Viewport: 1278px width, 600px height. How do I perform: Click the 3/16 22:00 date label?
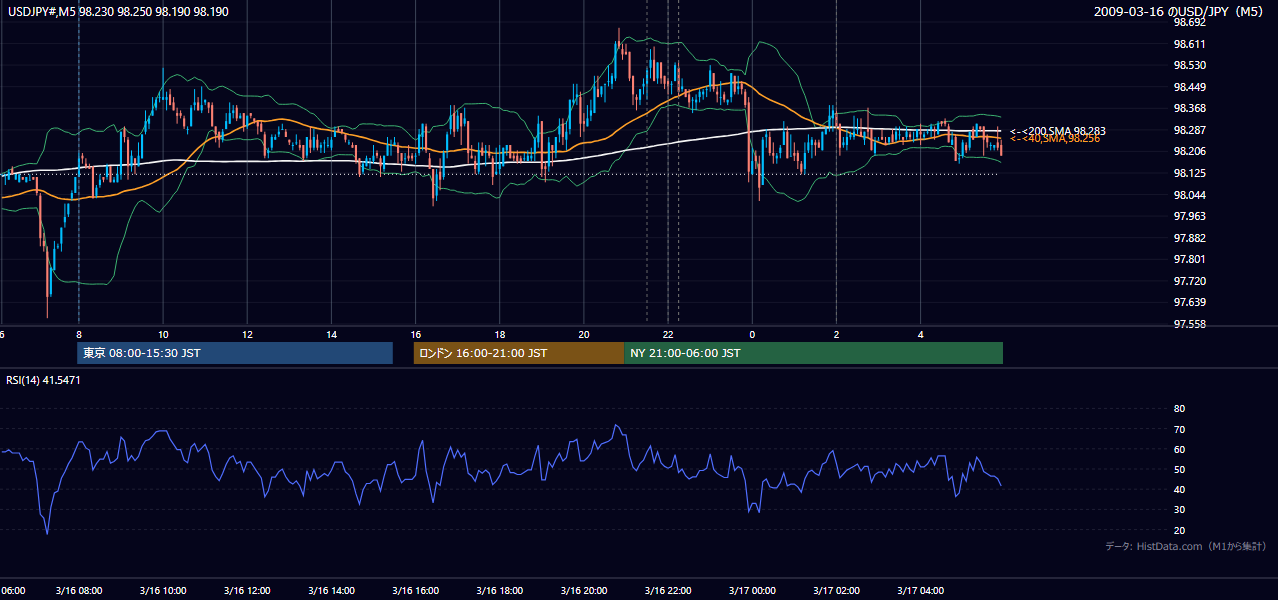pyautogui.click(x=668, y=591)
